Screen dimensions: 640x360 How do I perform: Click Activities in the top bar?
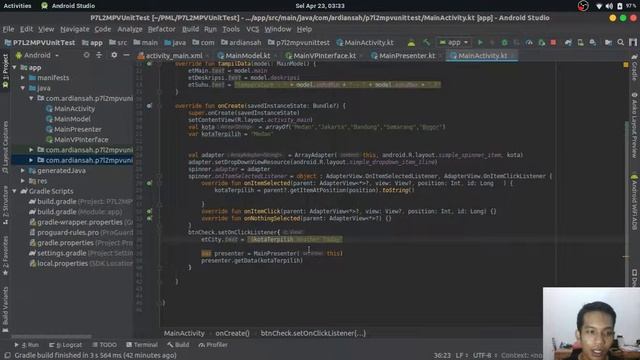(17, 6)
